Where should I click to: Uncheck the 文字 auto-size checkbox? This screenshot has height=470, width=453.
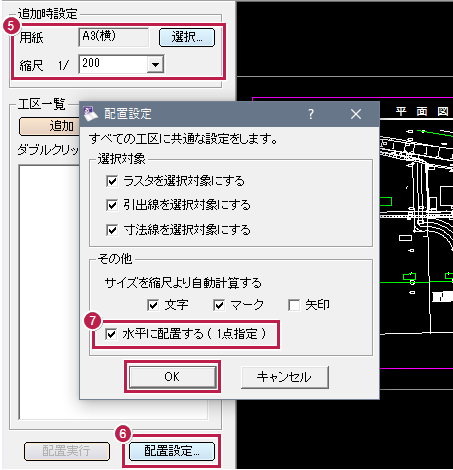(153, 305)
